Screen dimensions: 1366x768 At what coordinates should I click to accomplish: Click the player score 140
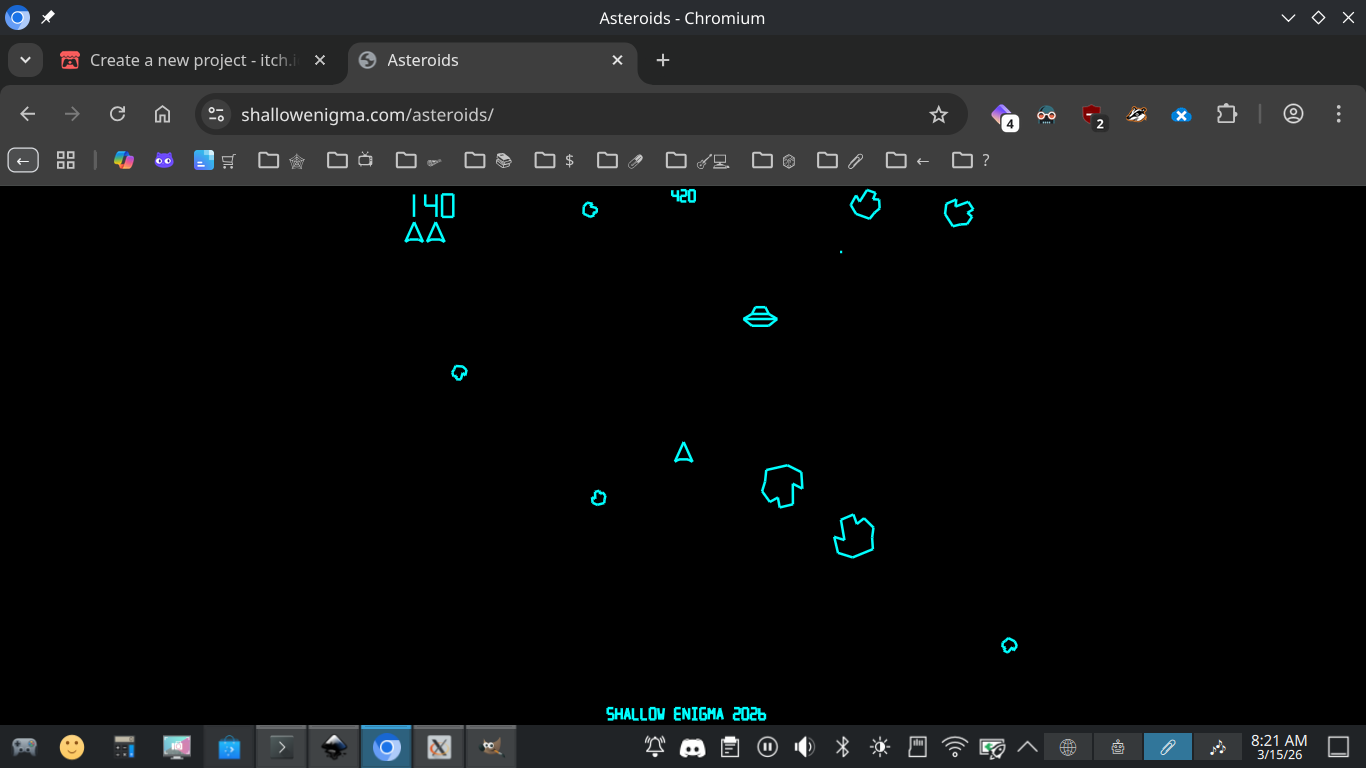coord(432,206)
